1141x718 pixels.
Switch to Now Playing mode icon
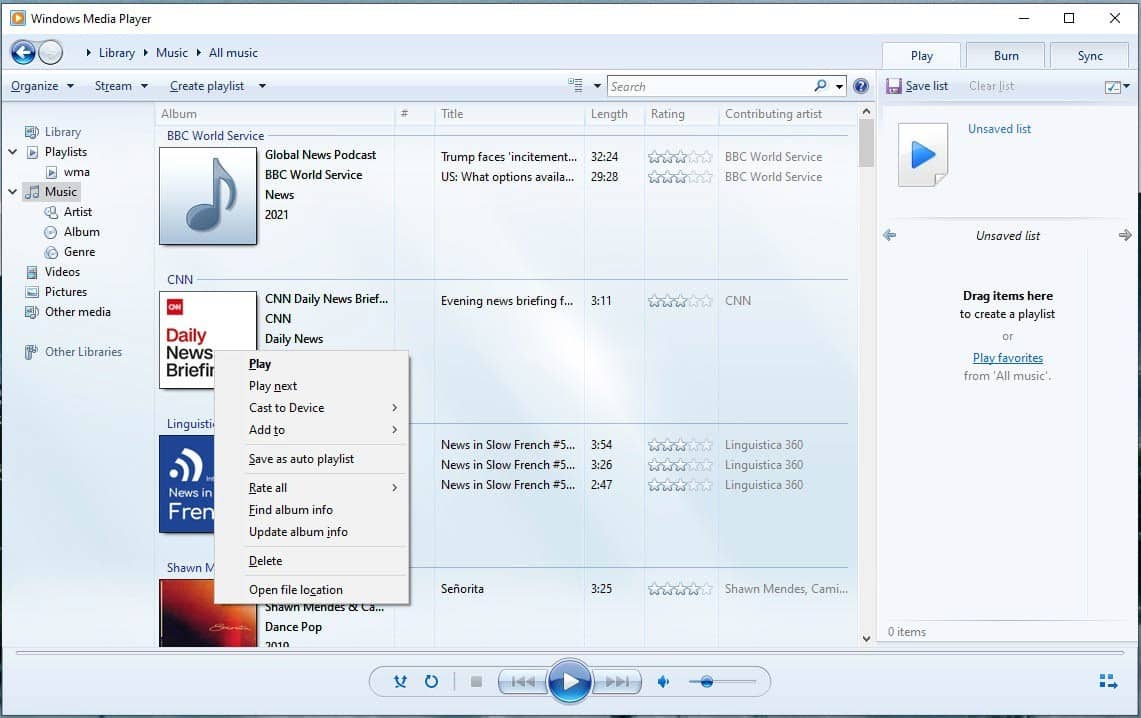(x=1108, y=682)
